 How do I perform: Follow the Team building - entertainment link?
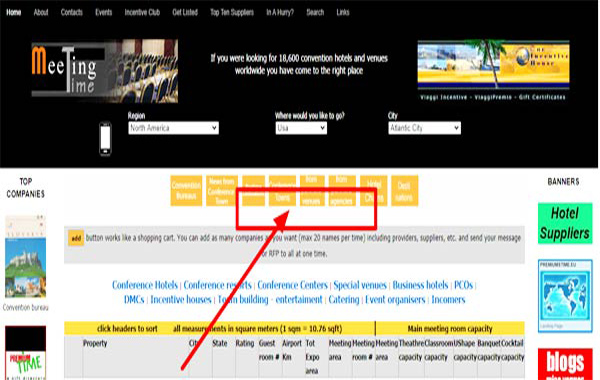270,300
